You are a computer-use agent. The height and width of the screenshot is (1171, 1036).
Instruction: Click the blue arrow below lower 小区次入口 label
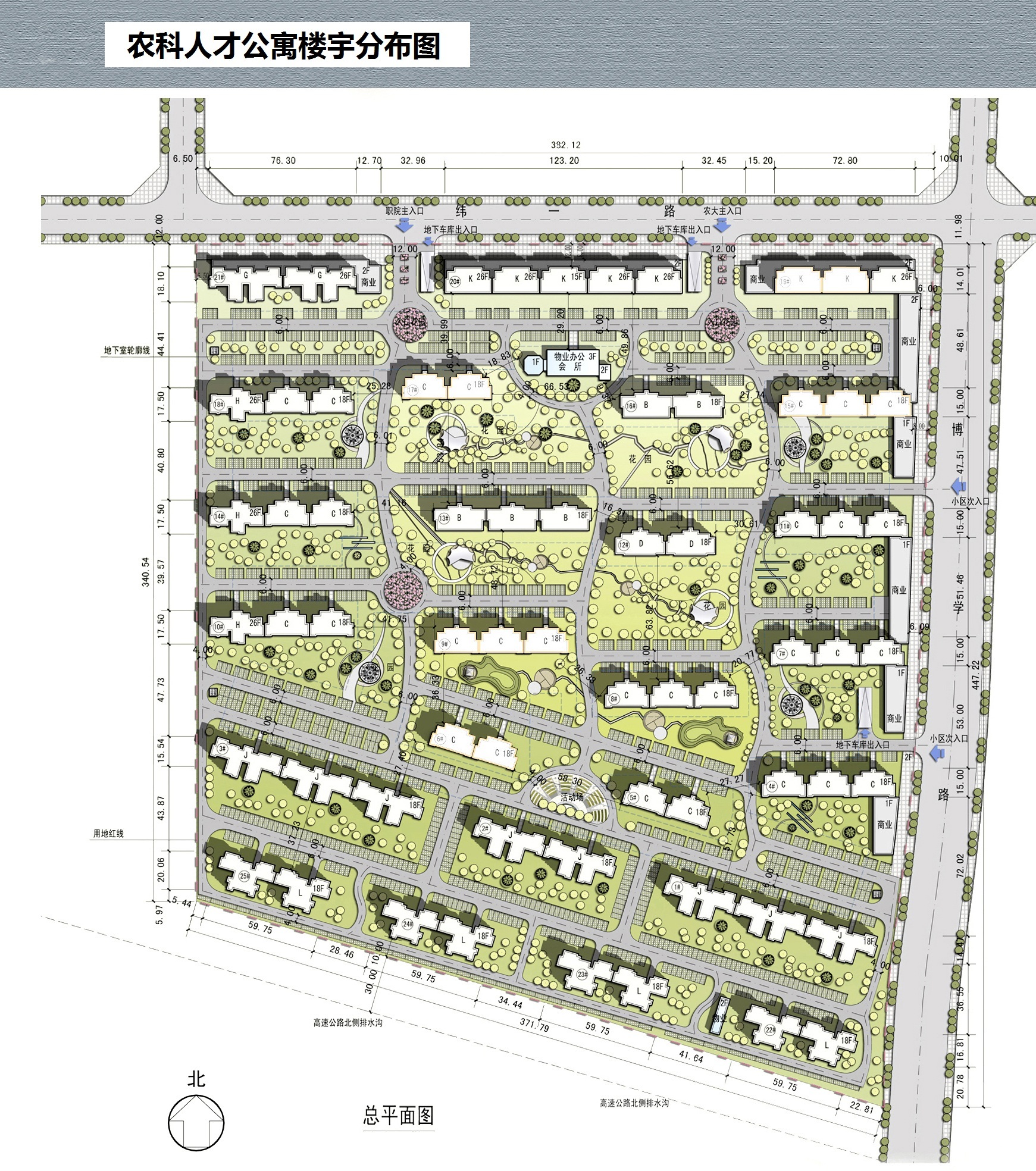click(937, 753)
